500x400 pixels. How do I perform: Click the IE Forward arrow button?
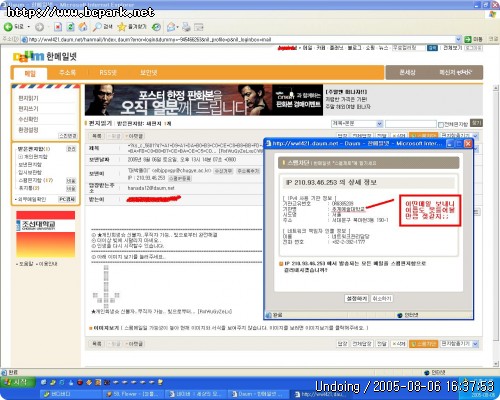point(39,27)
